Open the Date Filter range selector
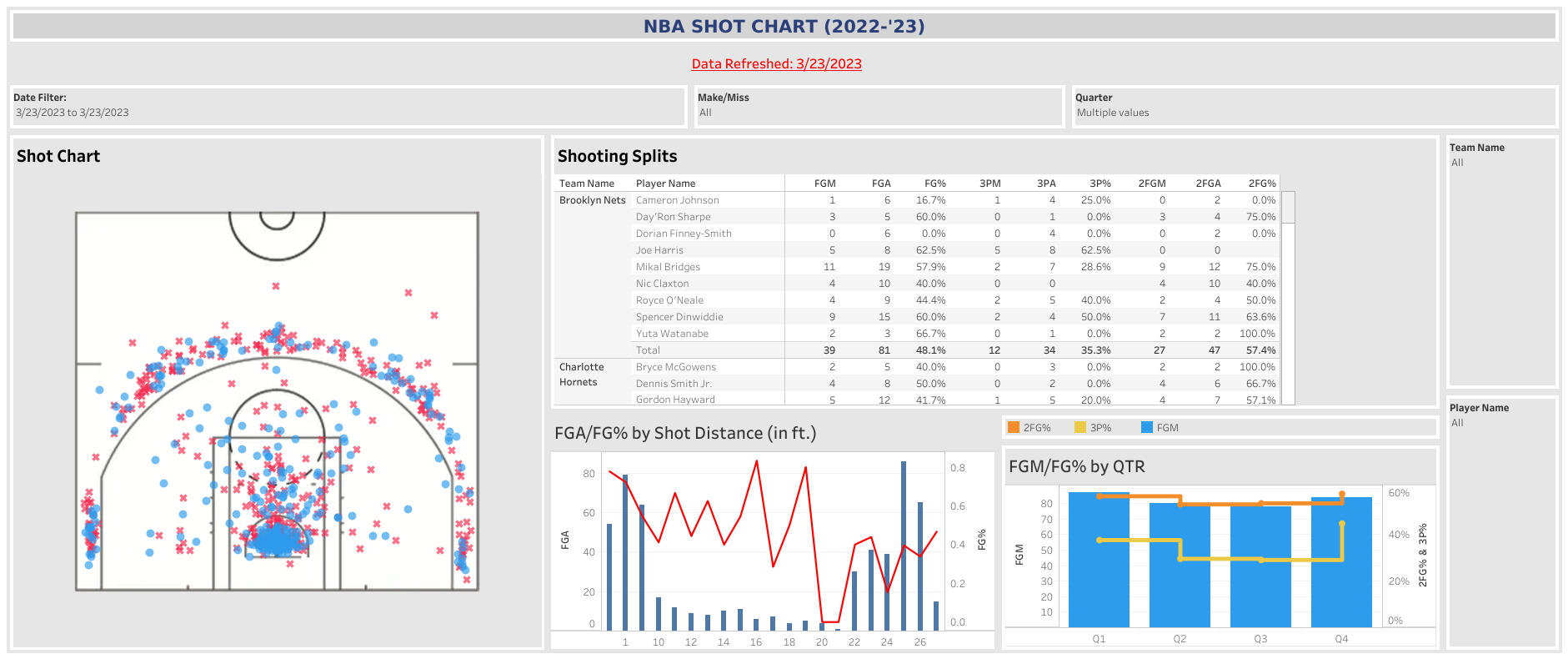 (x=348, y=113)
